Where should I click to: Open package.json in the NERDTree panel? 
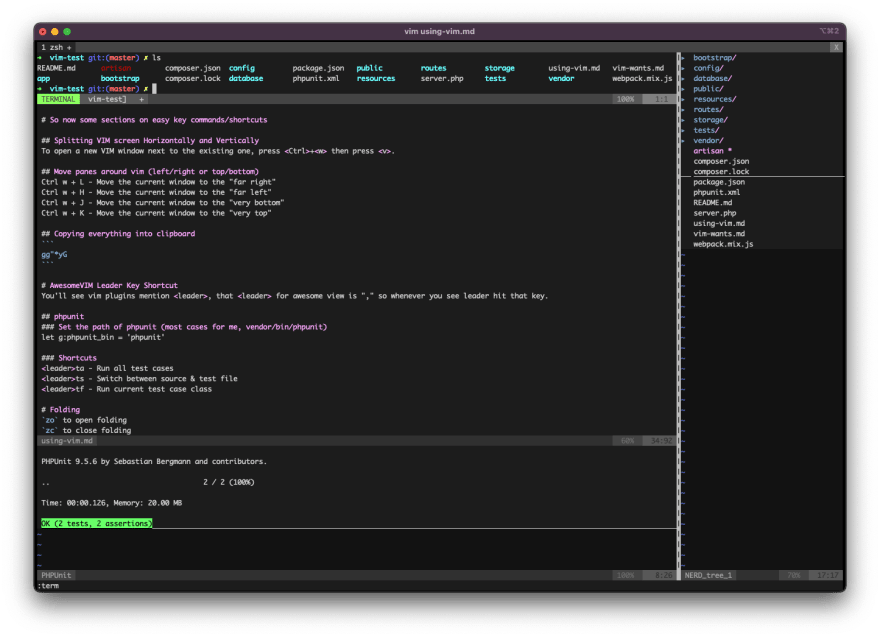[719, 182]
